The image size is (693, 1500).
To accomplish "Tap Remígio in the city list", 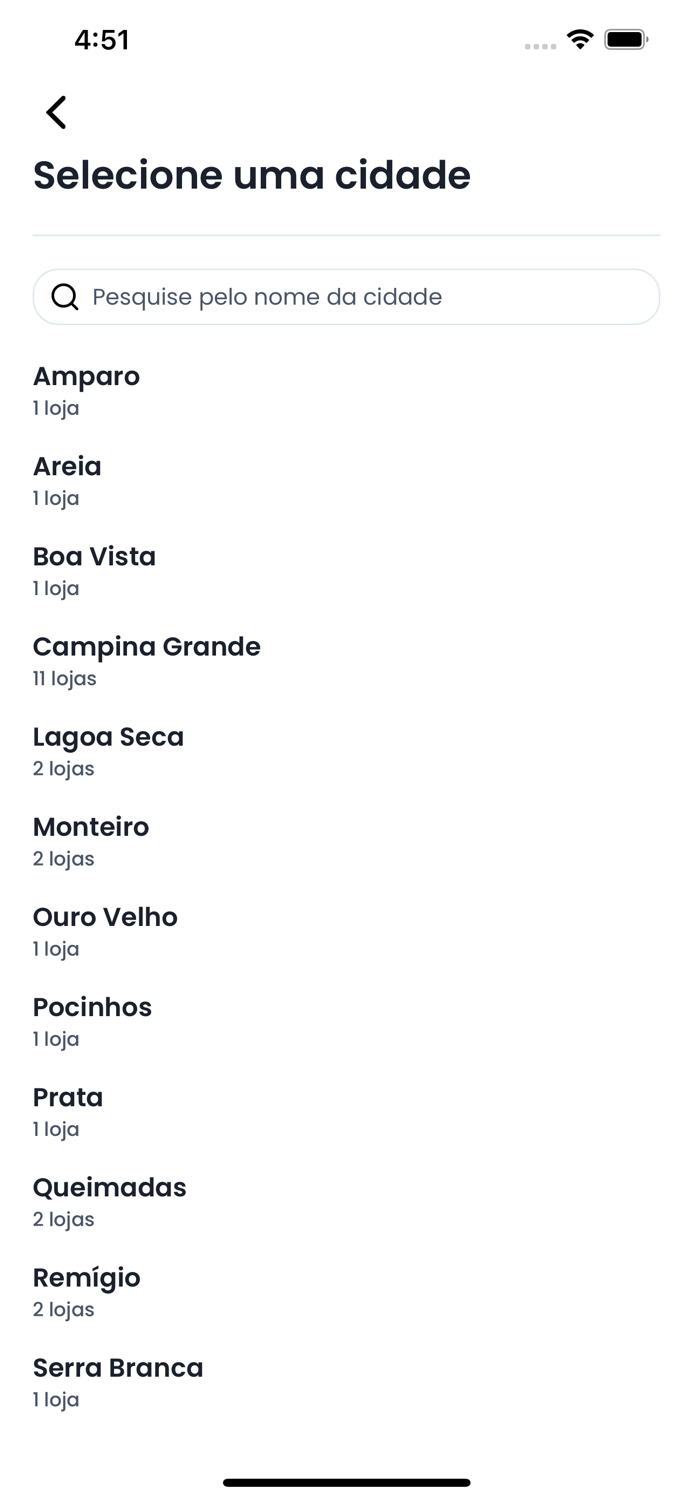I will tap(87, 1278).
